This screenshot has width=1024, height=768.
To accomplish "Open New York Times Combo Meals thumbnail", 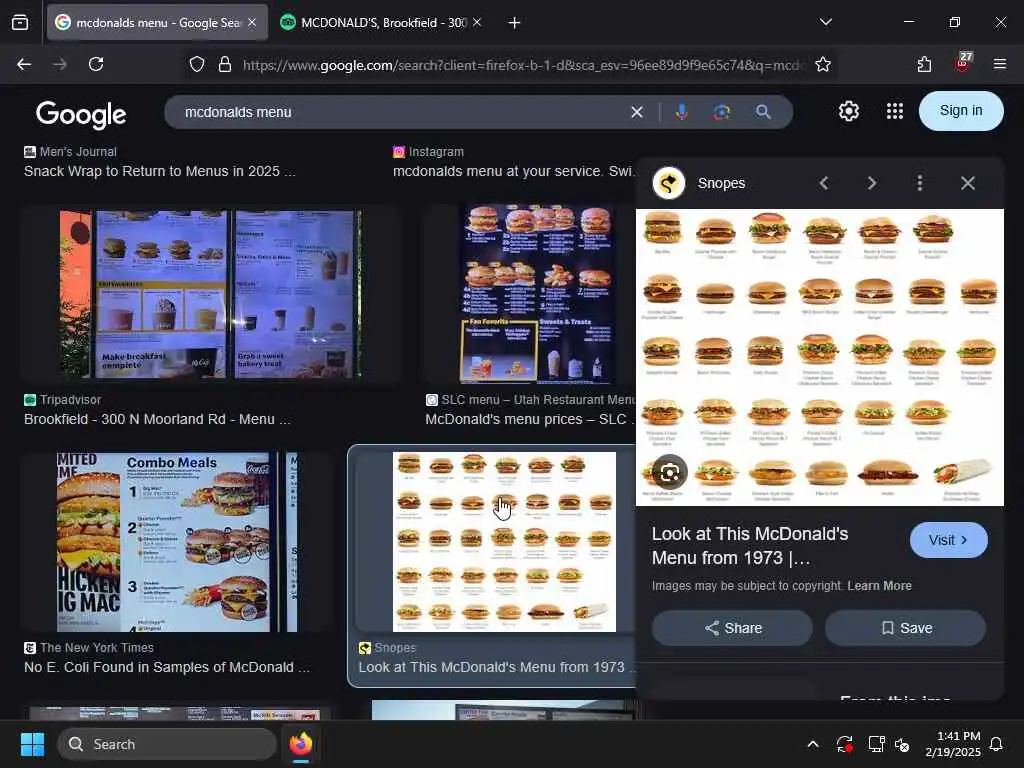I will [178, 542].
